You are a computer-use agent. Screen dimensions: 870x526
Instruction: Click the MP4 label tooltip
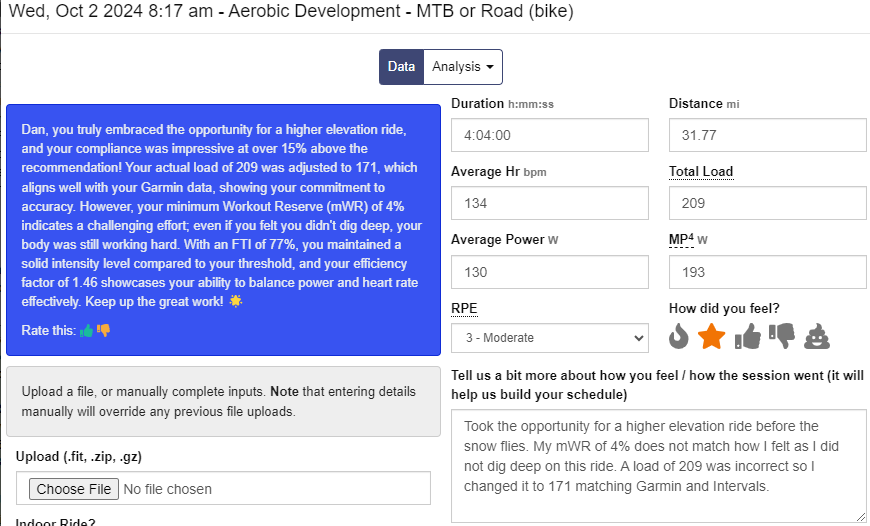[681, 240]
